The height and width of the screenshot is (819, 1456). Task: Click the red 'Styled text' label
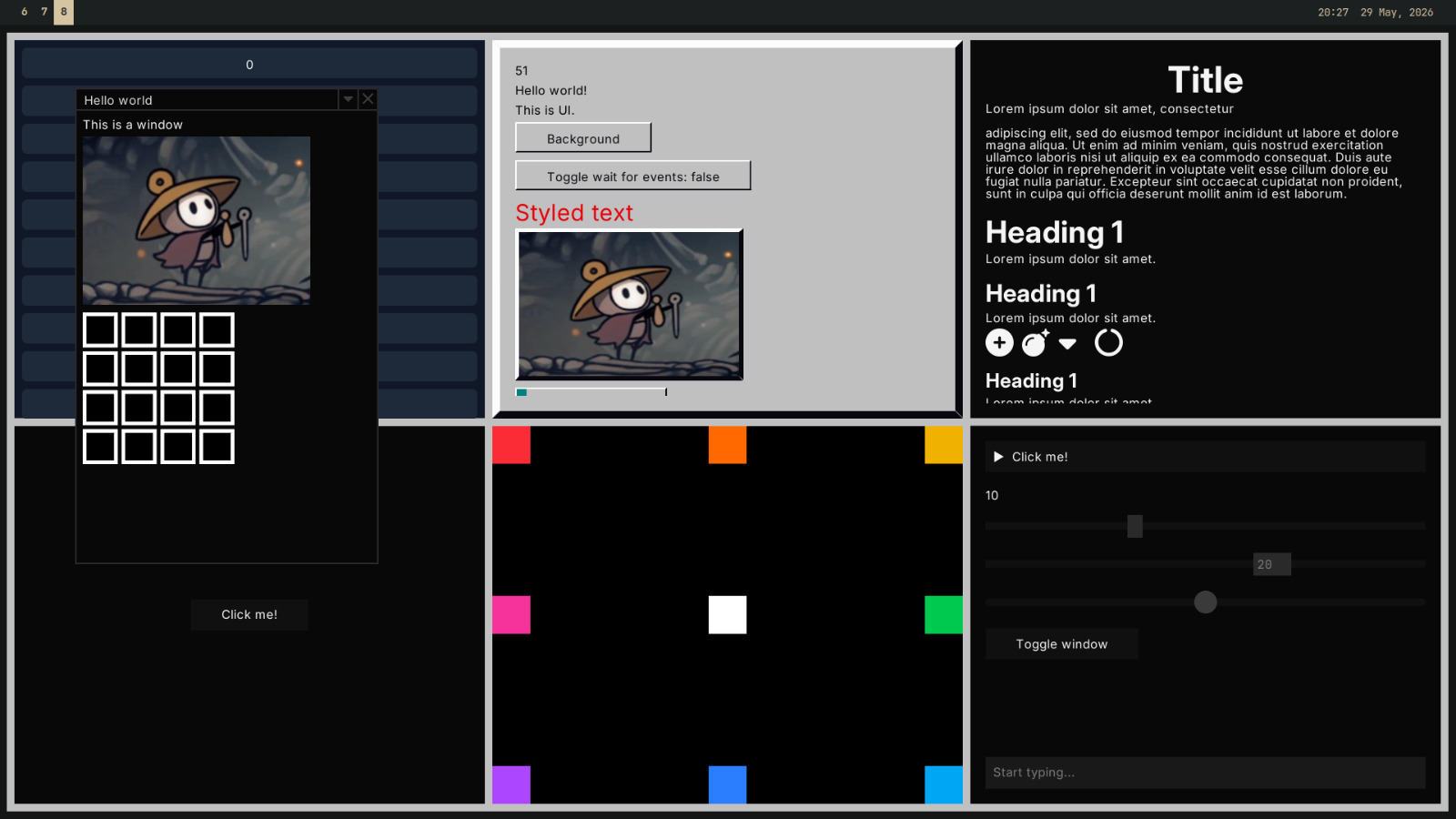pos(574,213)
